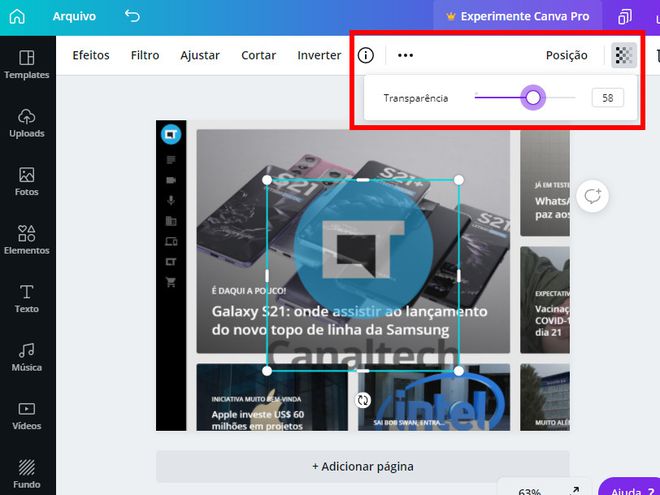Screen dimensions: 660x495
Task: Click the devices icon in design sidebar
Action: tap(171, 241)
